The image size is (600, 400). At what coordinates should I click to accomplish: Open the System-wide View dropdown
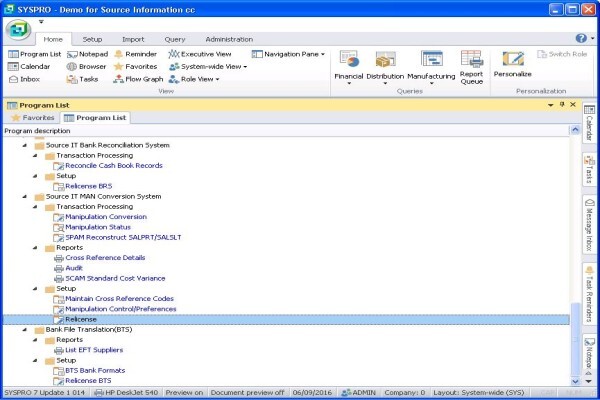(x=208, y=67)
